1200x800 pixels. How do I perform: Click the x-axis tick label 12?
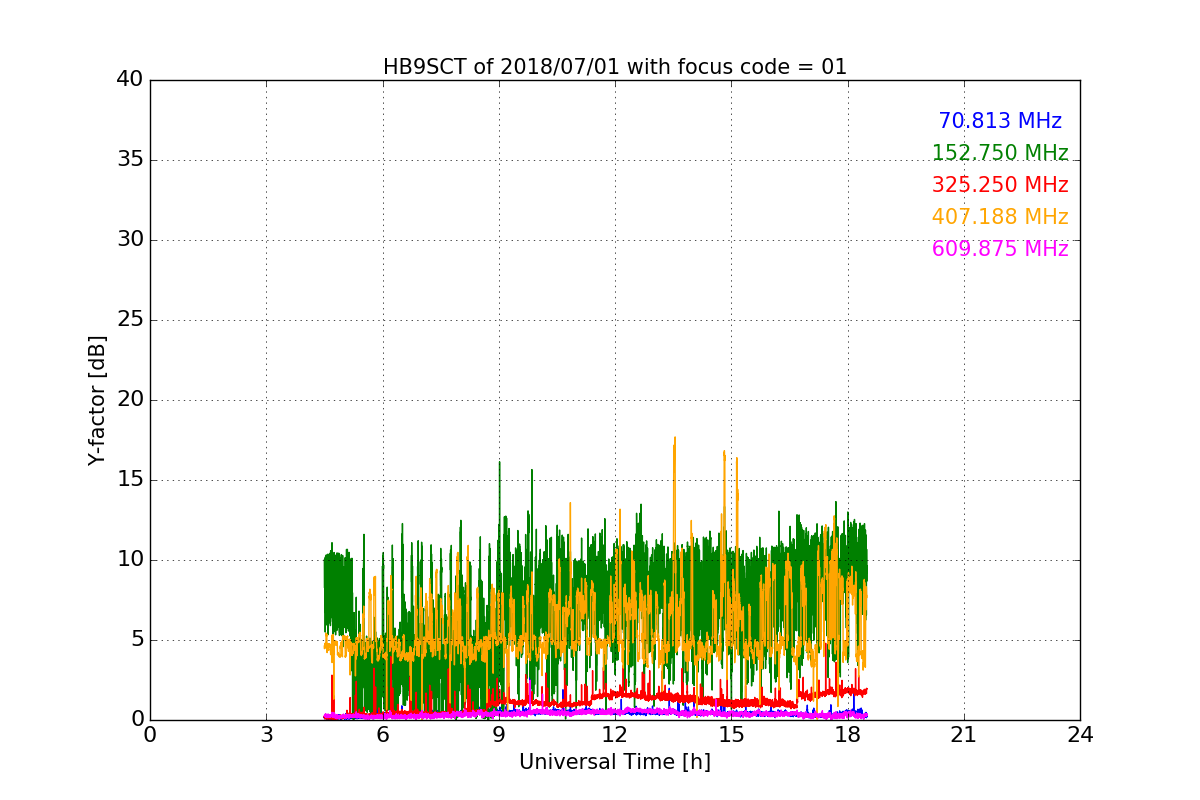(614, 734)
